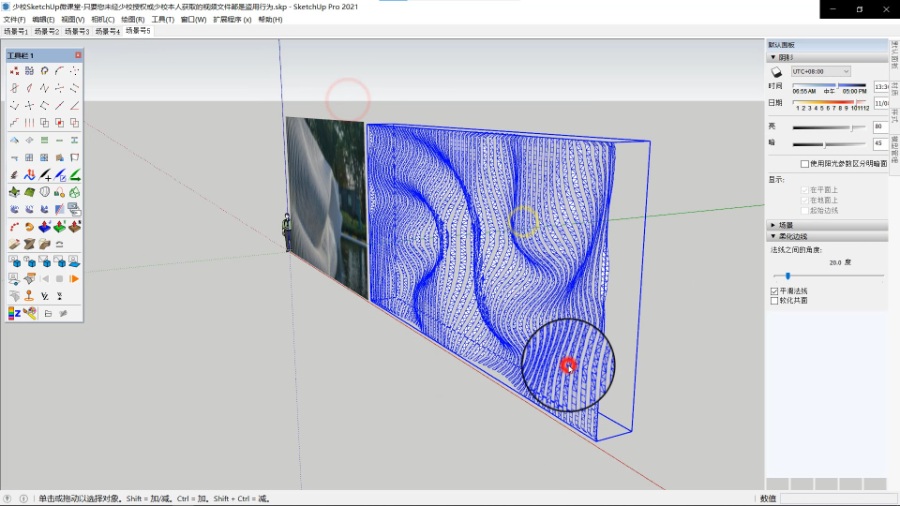The image size is (900, 506).
Task: Click the light value field showing 80
Action: pos(880,127)
